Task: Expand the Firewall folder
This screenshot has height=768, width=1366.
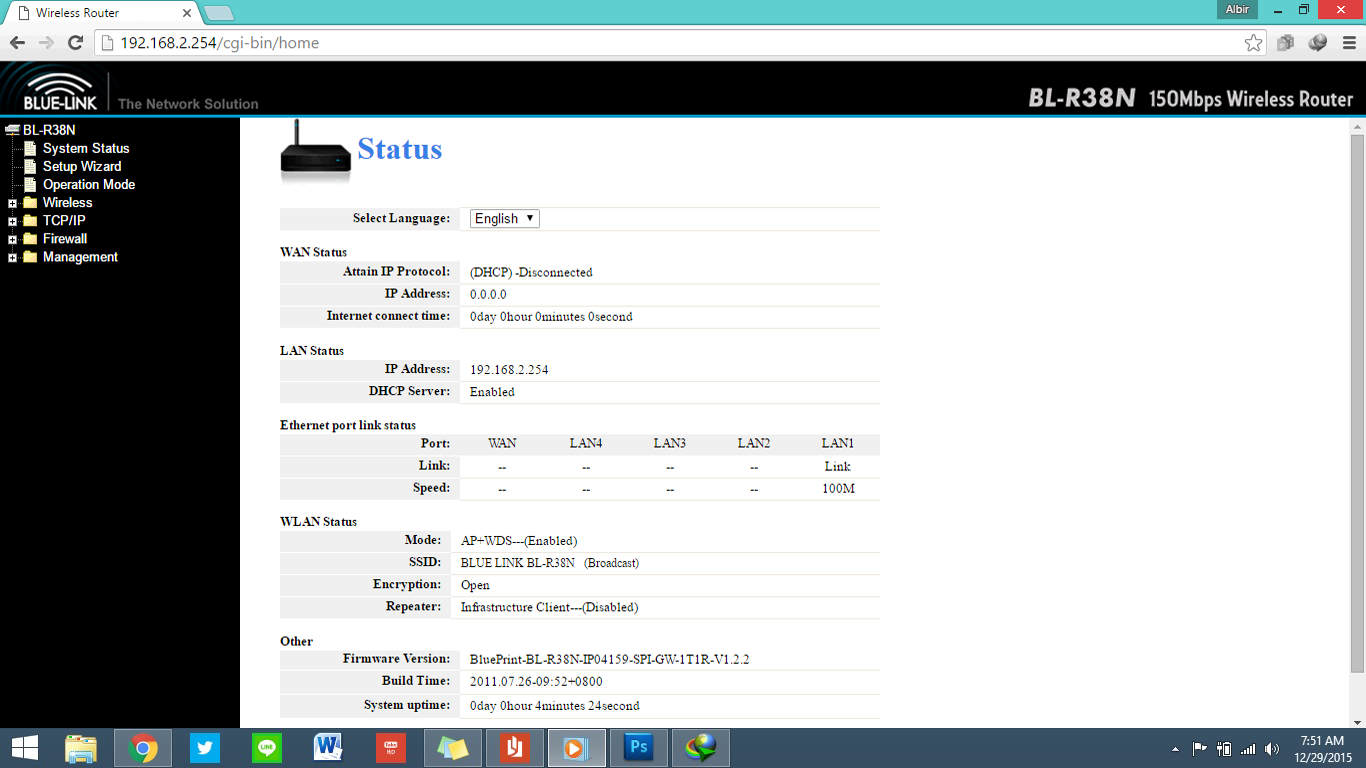Action: coord(12,239)
